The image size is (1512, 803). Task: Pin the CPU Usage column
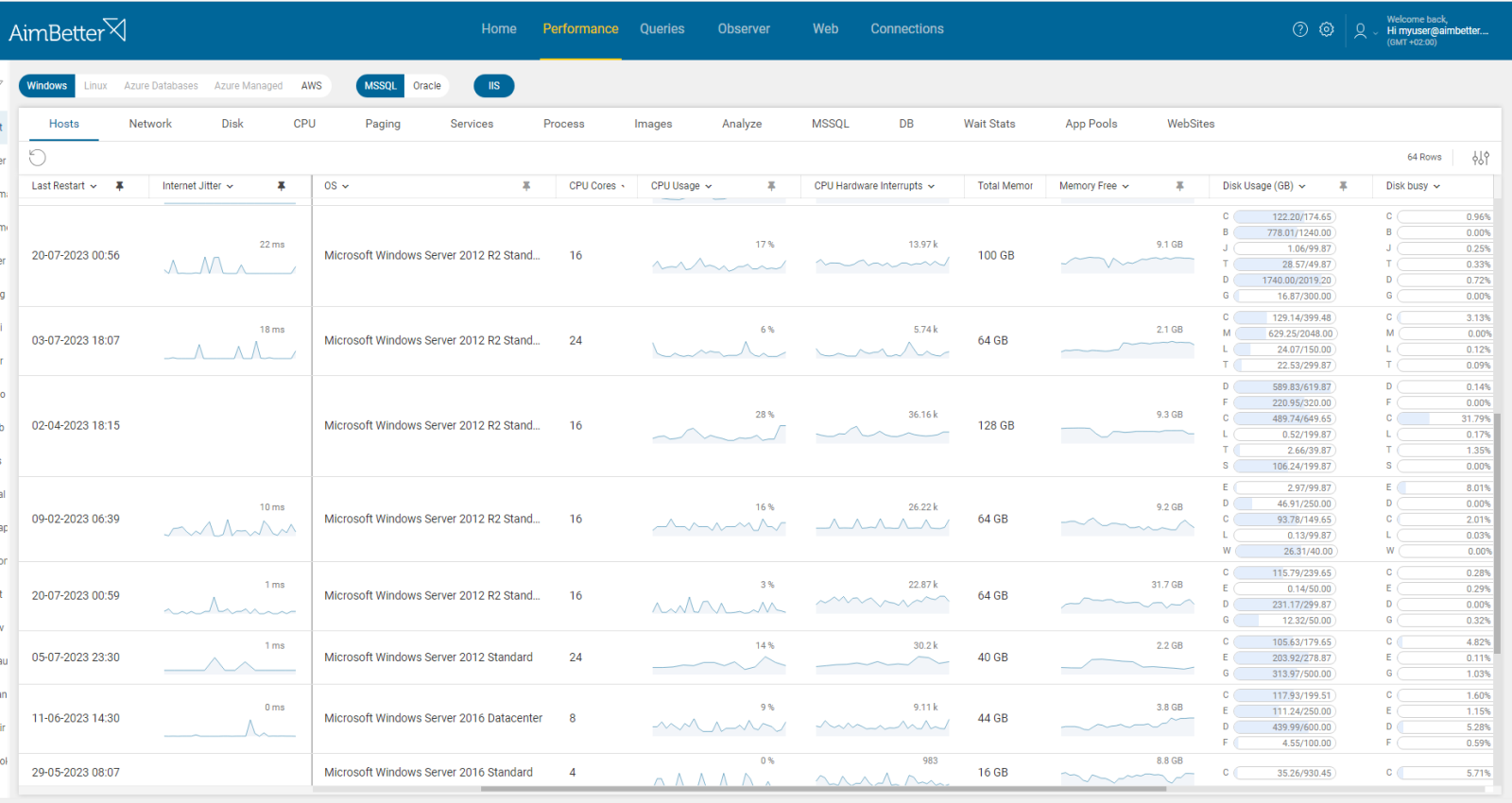click(771, 186)
